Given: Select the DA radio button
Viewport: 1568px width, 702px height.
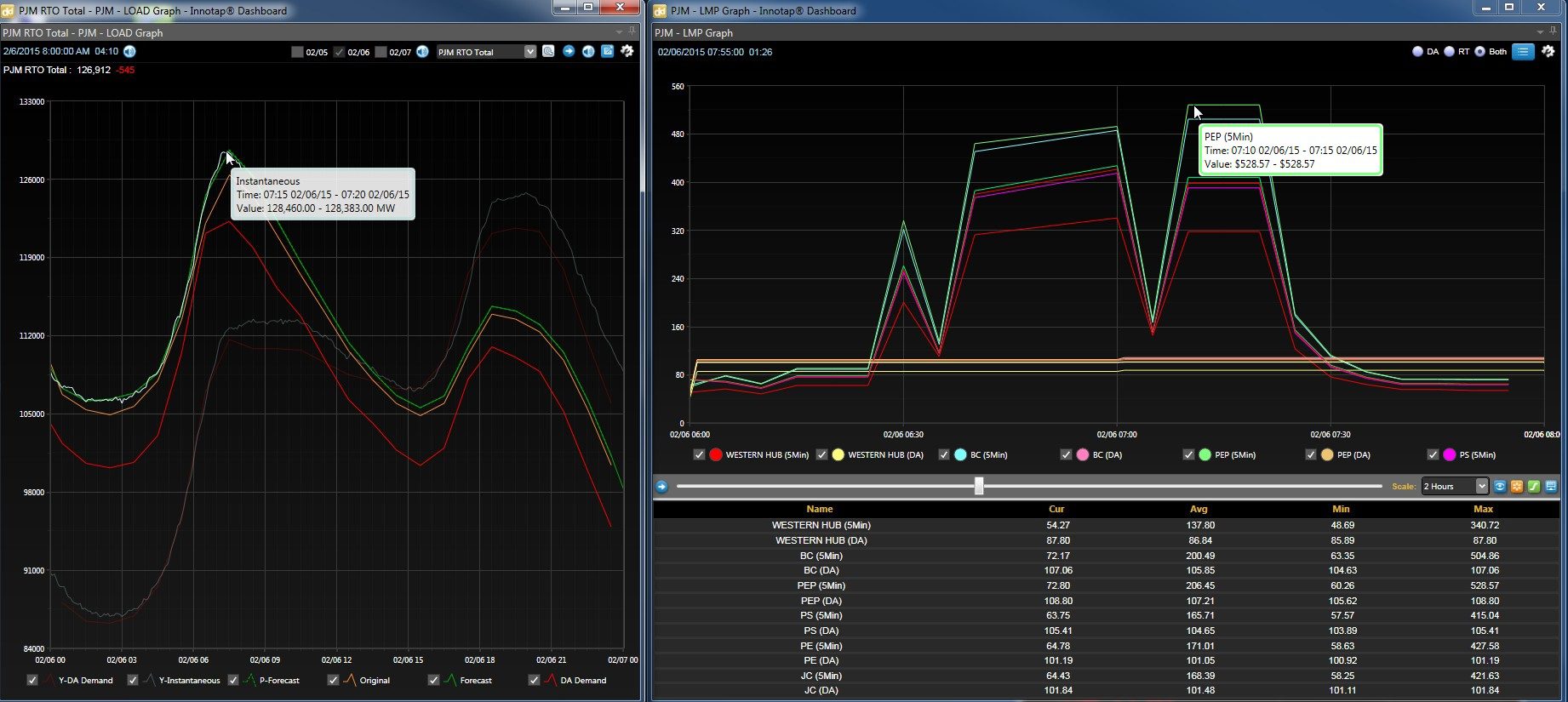Looking at the screenshot, I should tap(1417, 52).
